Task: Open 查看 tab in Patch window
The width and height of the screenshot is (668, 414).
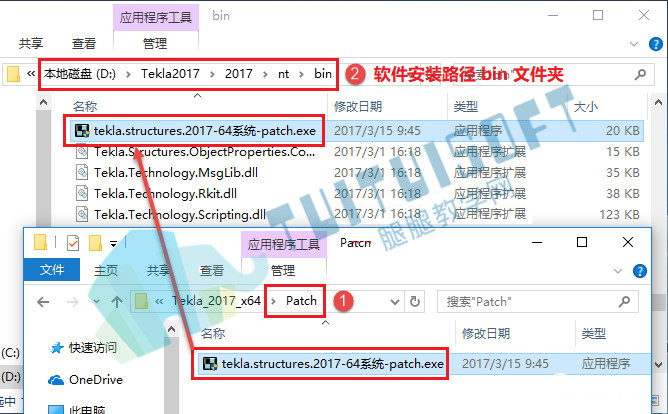Action: point(211,270)
